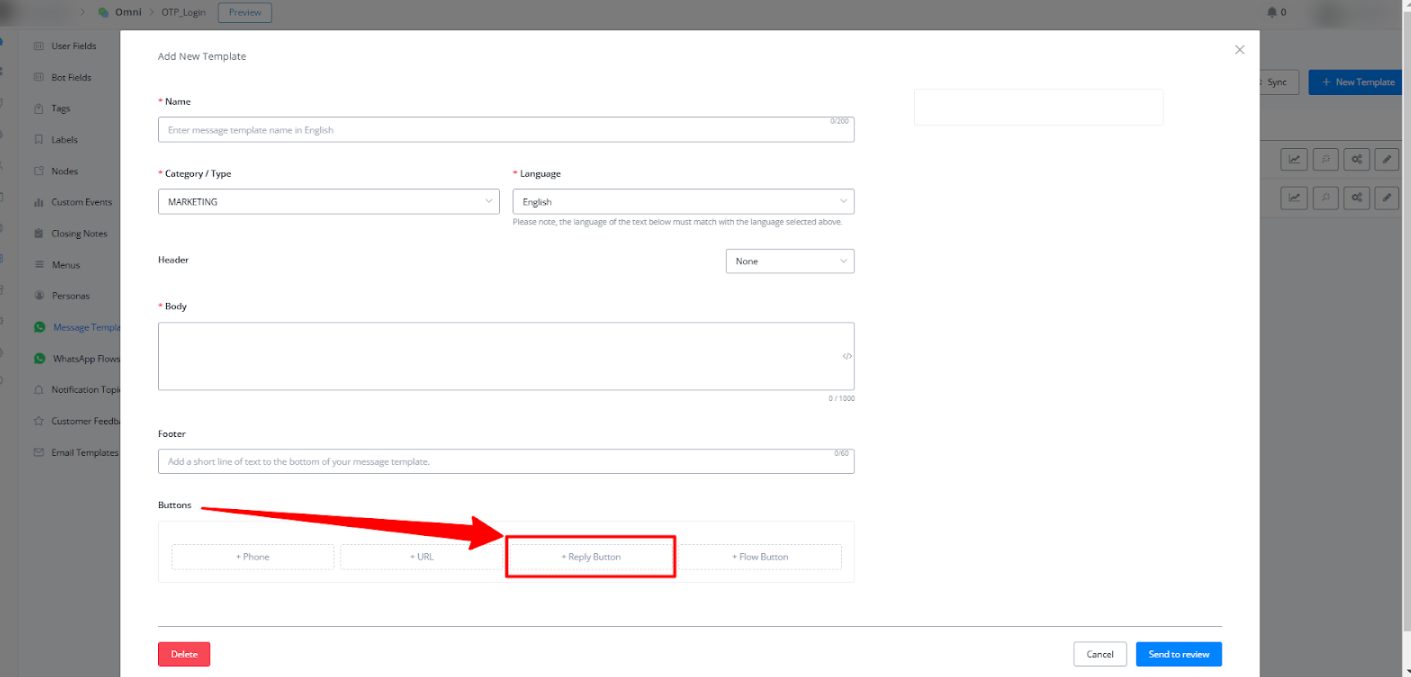Close the Add New Template dialog
This screenshot has width=1411, height=677.
tap(1239, 49)
